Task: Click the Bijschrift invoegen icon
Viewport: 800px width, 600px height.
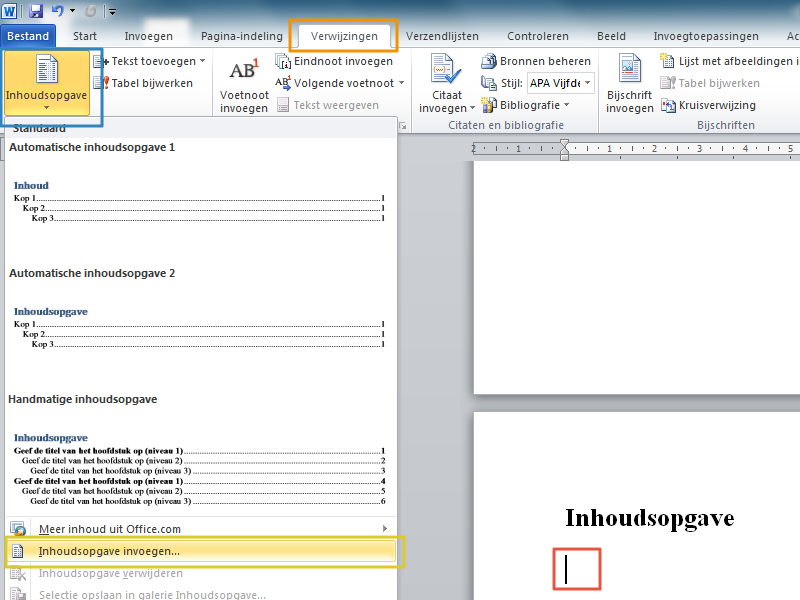Action: coord(630,72)
